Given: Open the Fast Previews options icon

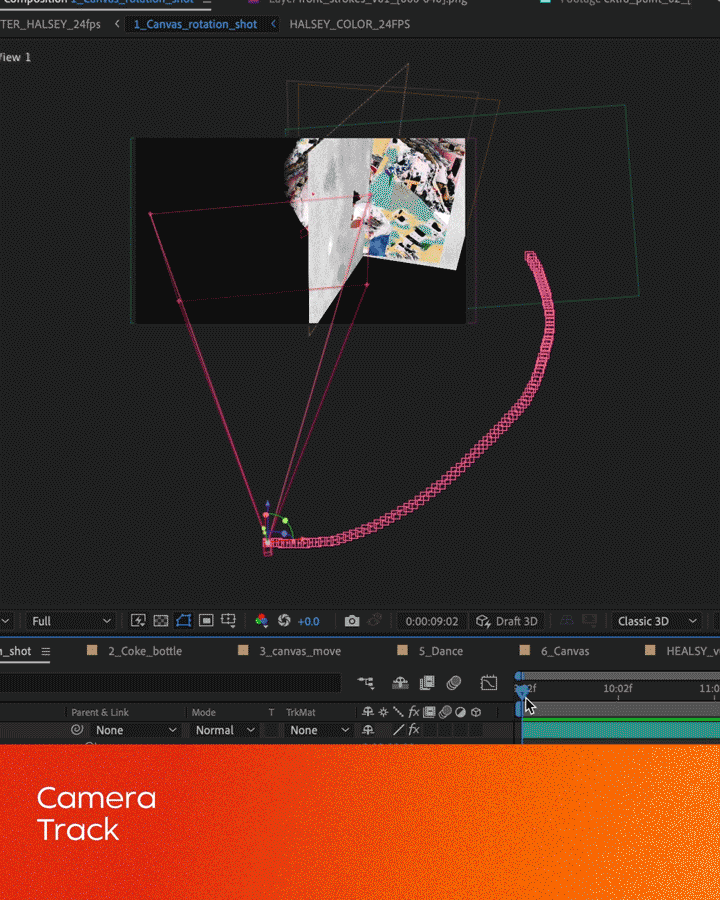Looking at the screenshot, I should pyautogui.click(x=138, y=620).
